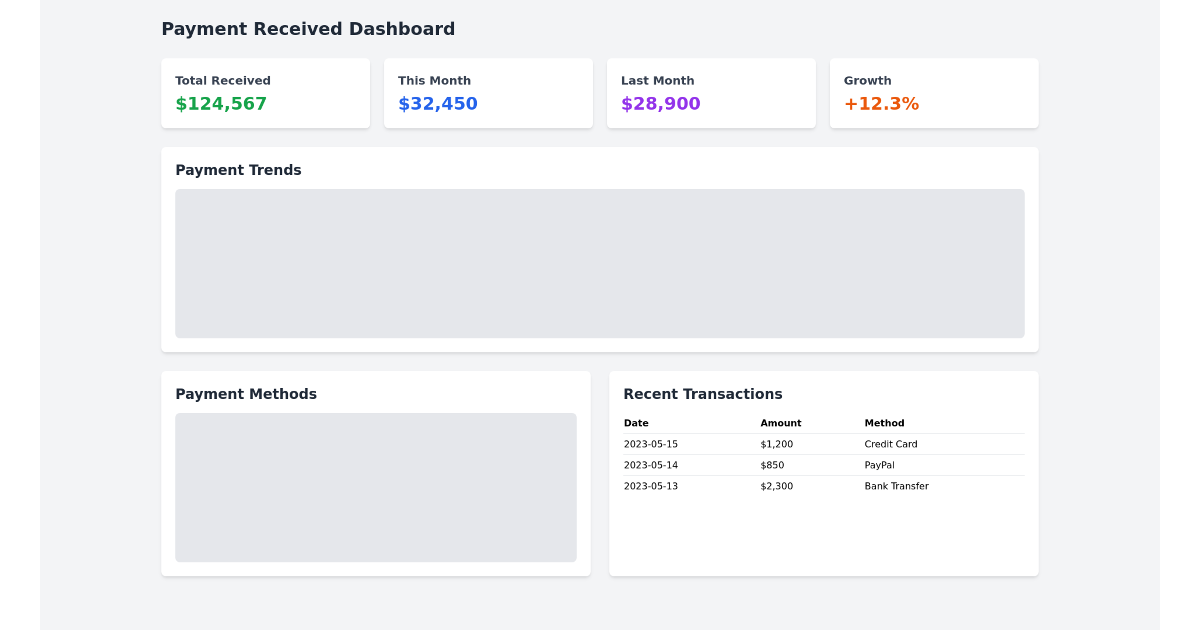Select the Total Received stat card
Viewport: 1200px width, 630px height.
click(265, 93)
